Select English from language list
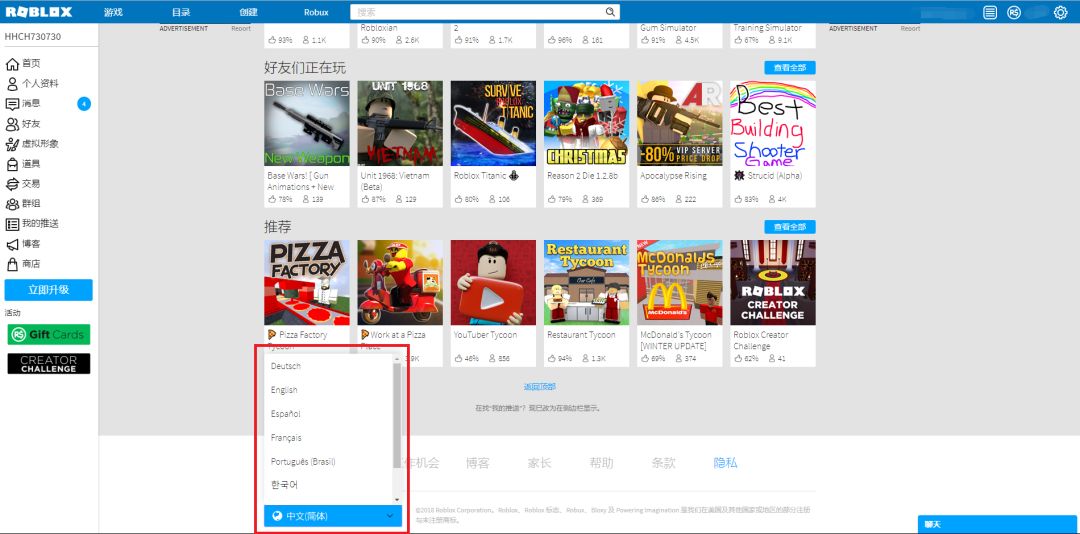Image resolution: width=1080 pixels, height=534 pixels. pos(284,390)
